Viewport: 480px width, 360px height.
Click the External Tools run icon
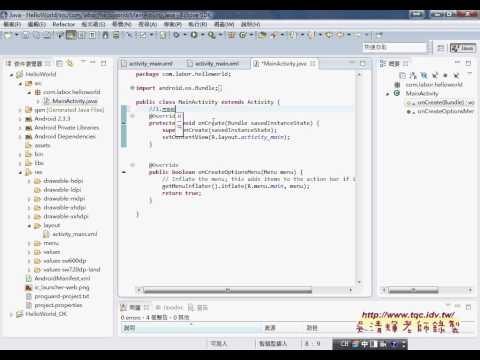coord(211,35)
